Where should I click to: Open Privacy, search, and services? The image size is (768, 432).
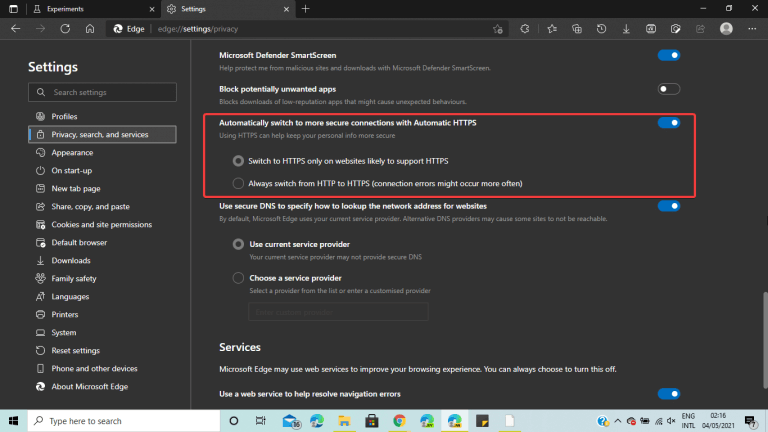102,134
